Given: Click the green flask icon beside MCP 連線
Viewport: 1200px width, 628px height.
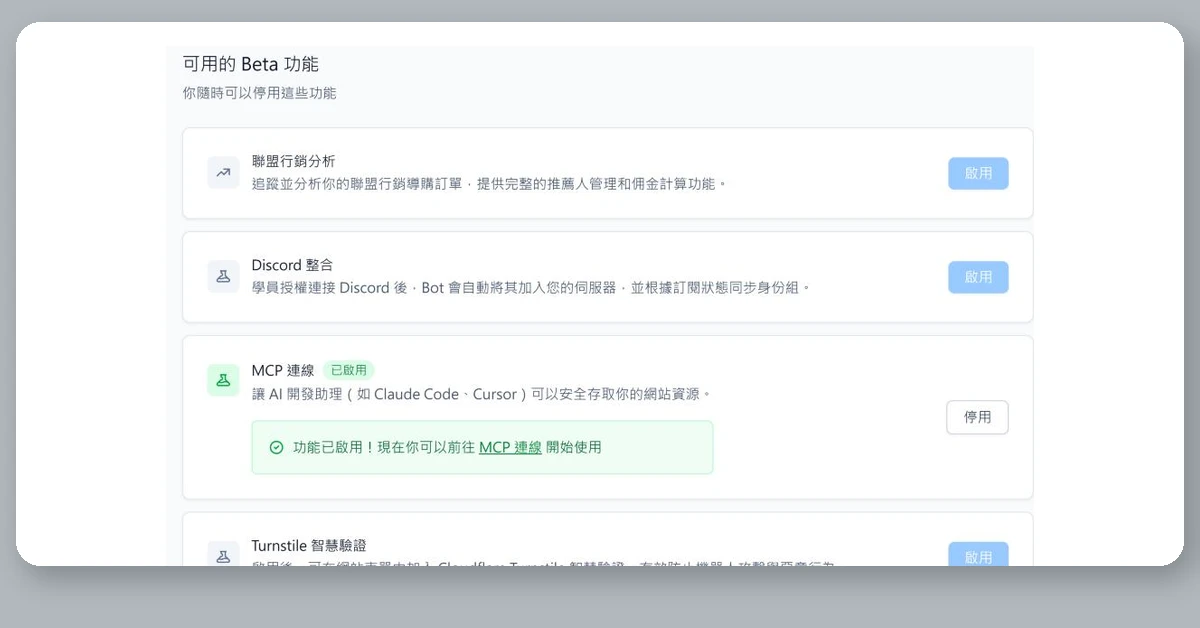Looking at the screenshot, I should coord(223,380).
